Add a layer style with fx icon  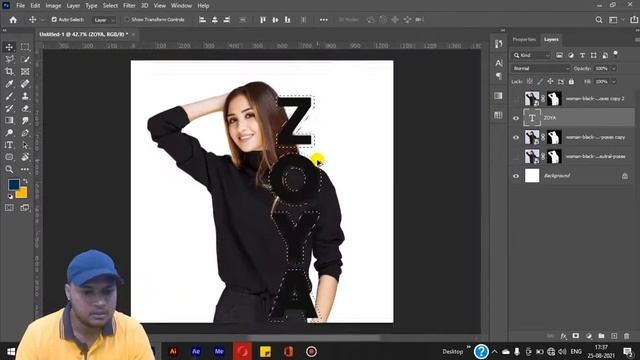563,336
